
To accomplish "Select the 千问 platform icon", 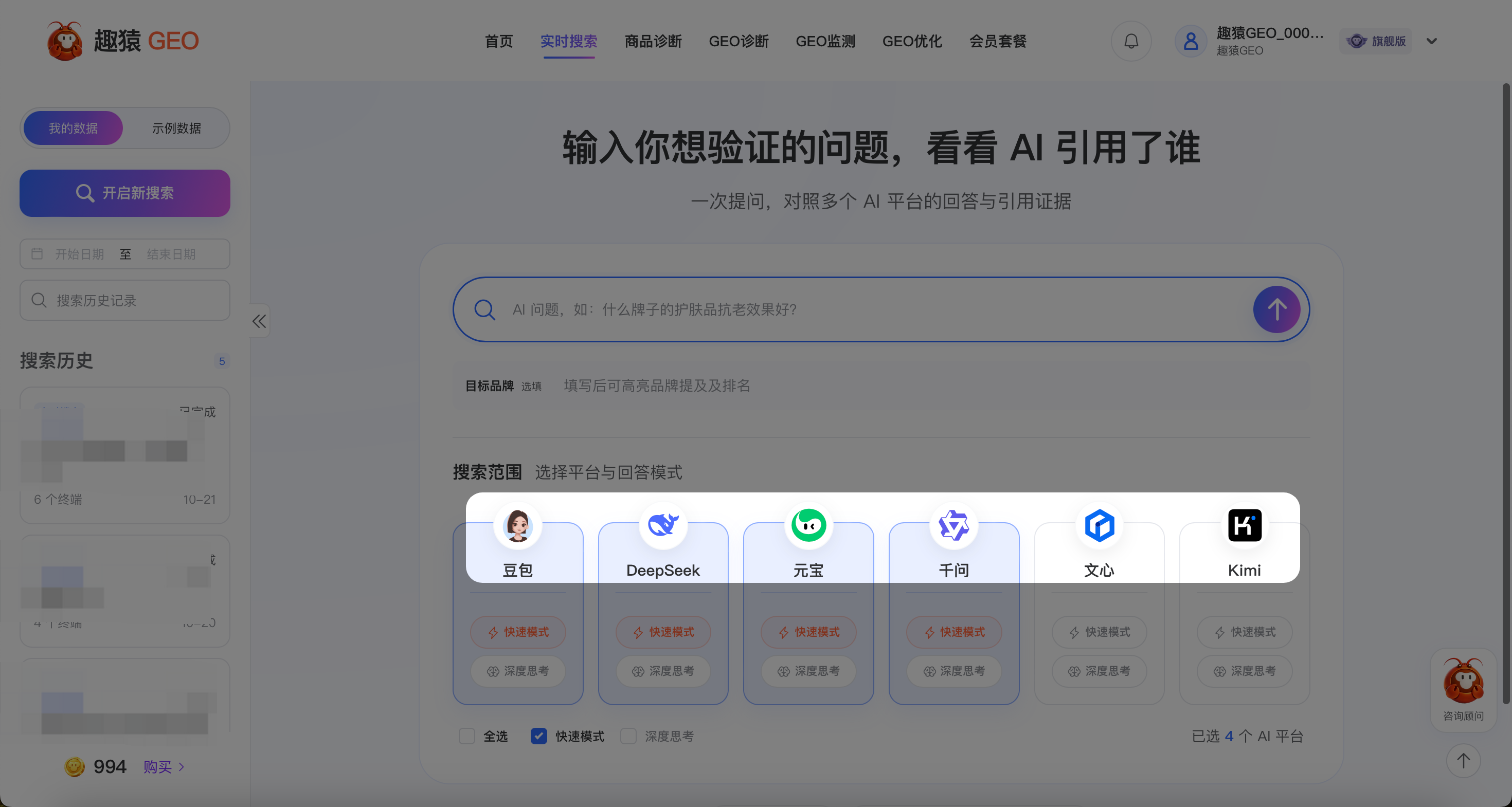I will point(954,525).
